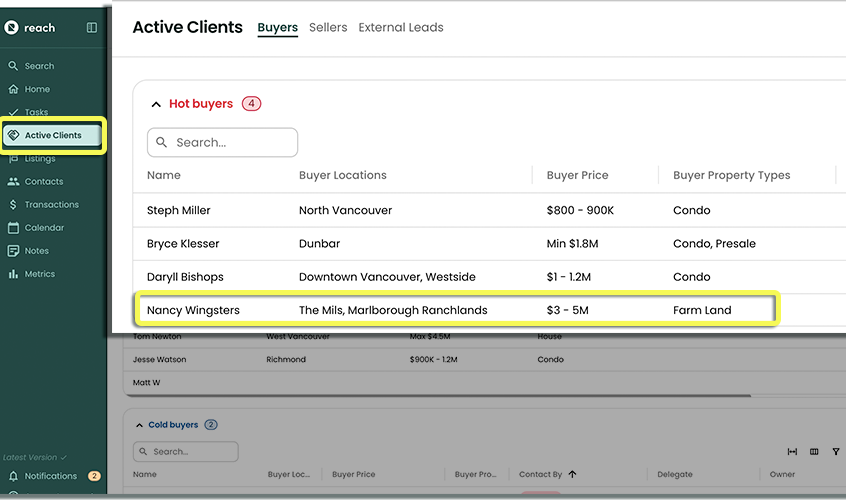Click the columns icon in Cold buyers toolbar

tap(814, 452)
